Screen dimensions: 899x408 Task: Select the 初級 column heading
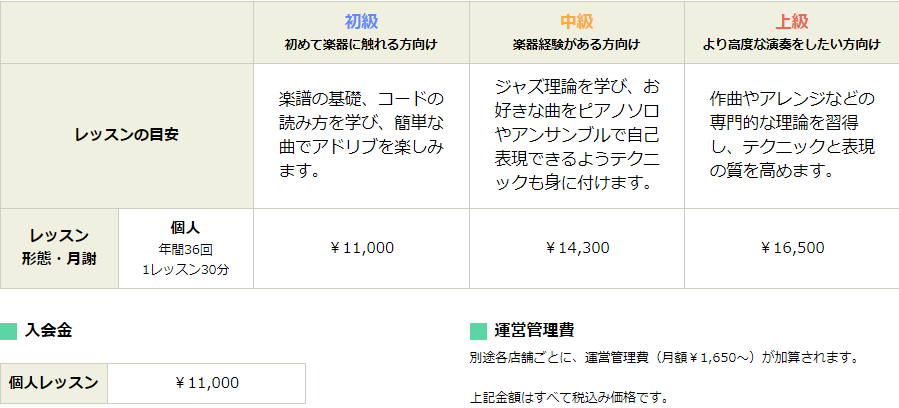[x=361, y=22]
